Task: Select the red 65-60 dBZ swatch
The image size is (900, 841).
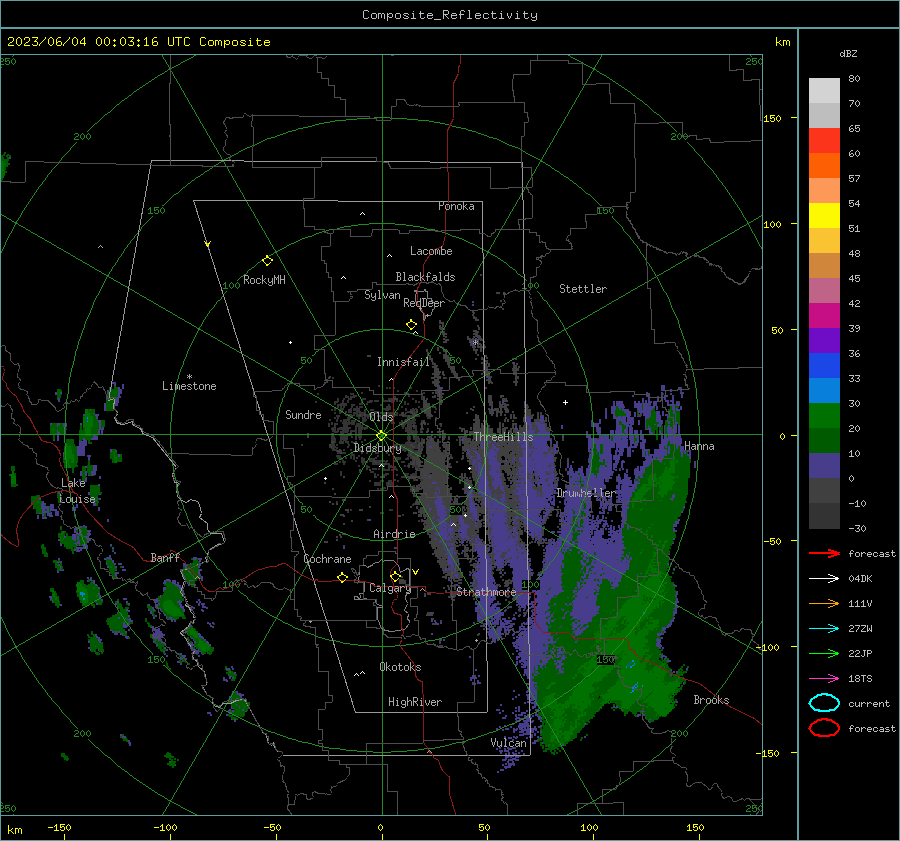Action: tap(824, 141)
